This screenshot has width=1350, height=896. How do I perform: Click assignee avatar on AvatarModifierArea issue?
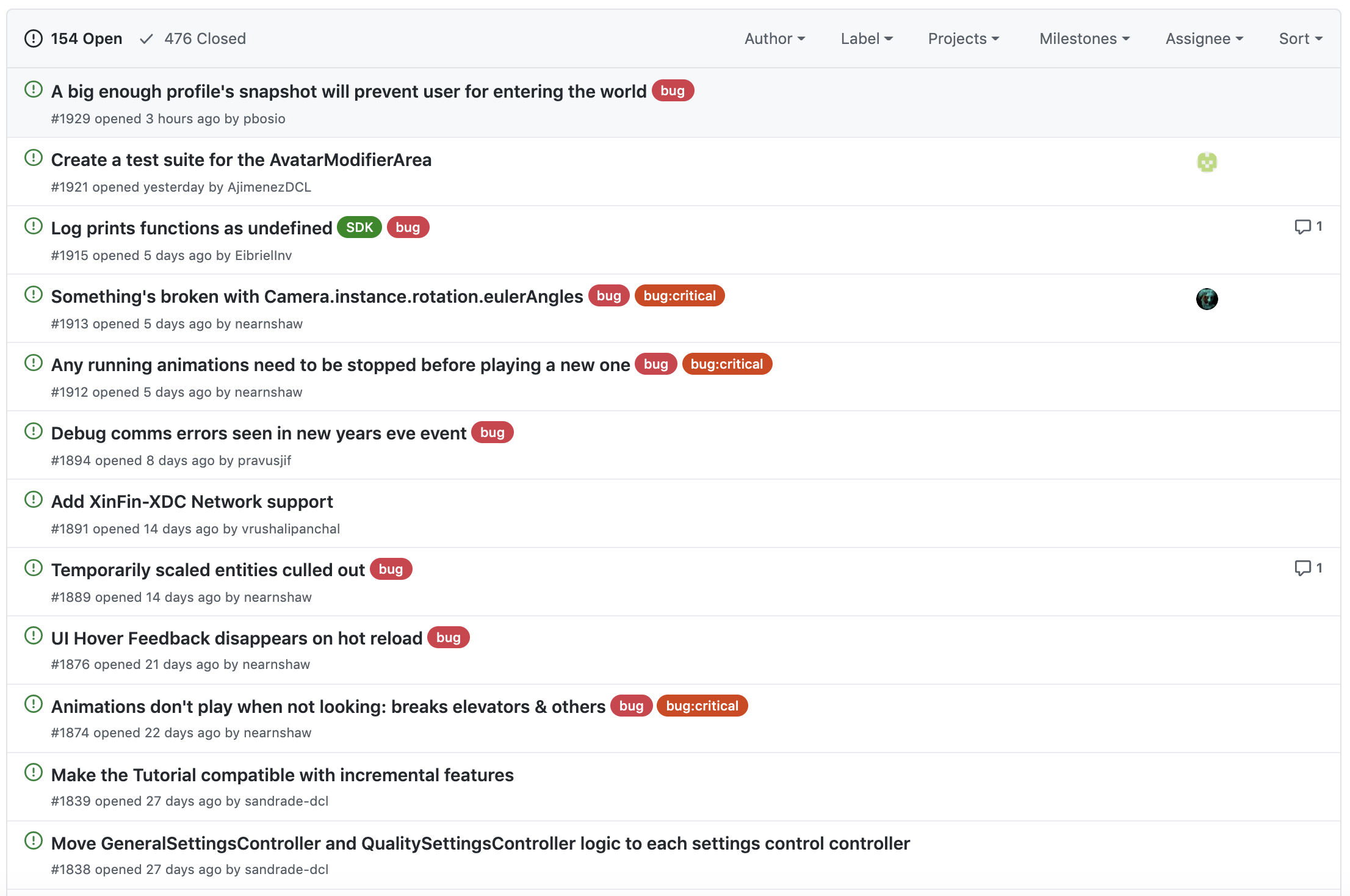click(x=1207, y=162)
